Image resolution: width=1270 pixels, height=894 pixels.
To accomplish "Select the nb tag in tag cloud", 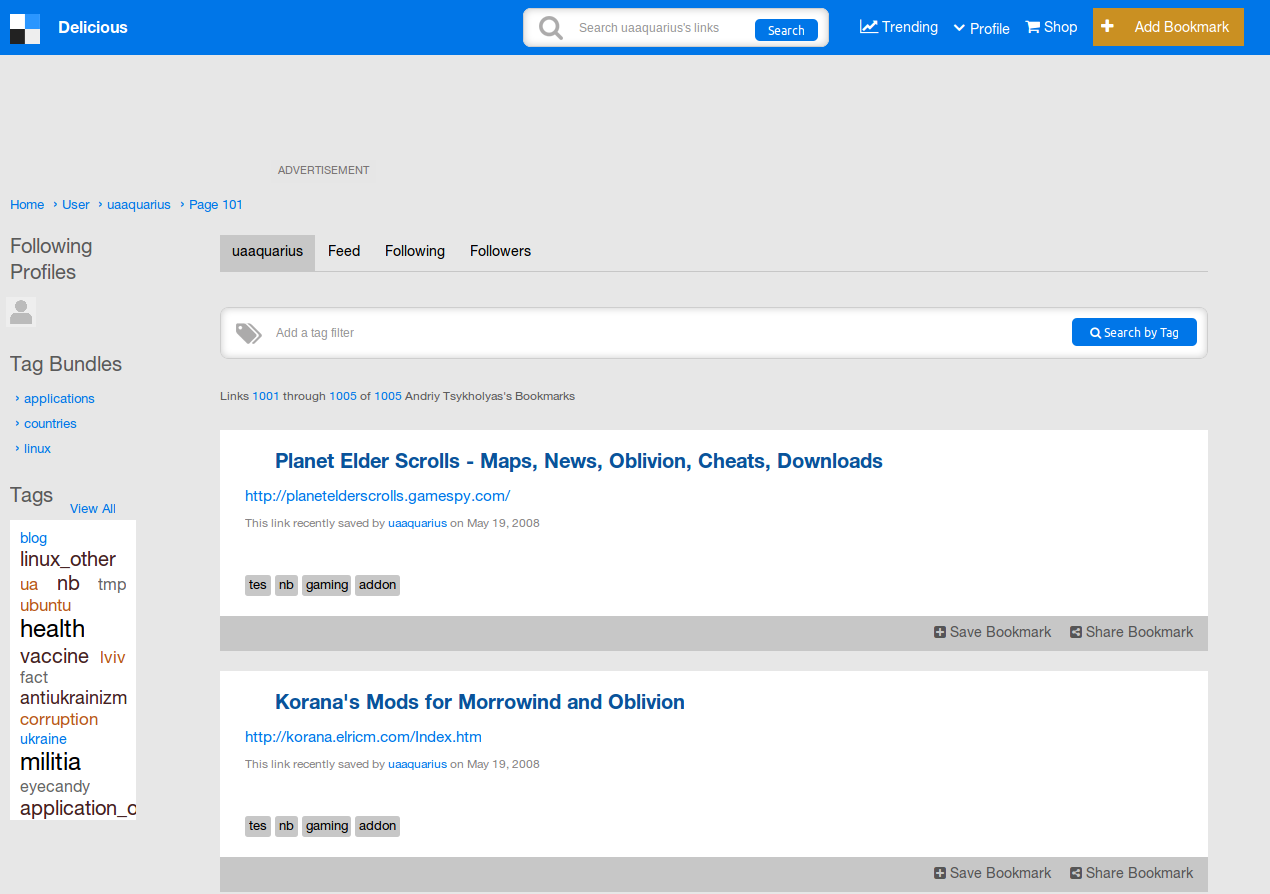I will (68, 583).
